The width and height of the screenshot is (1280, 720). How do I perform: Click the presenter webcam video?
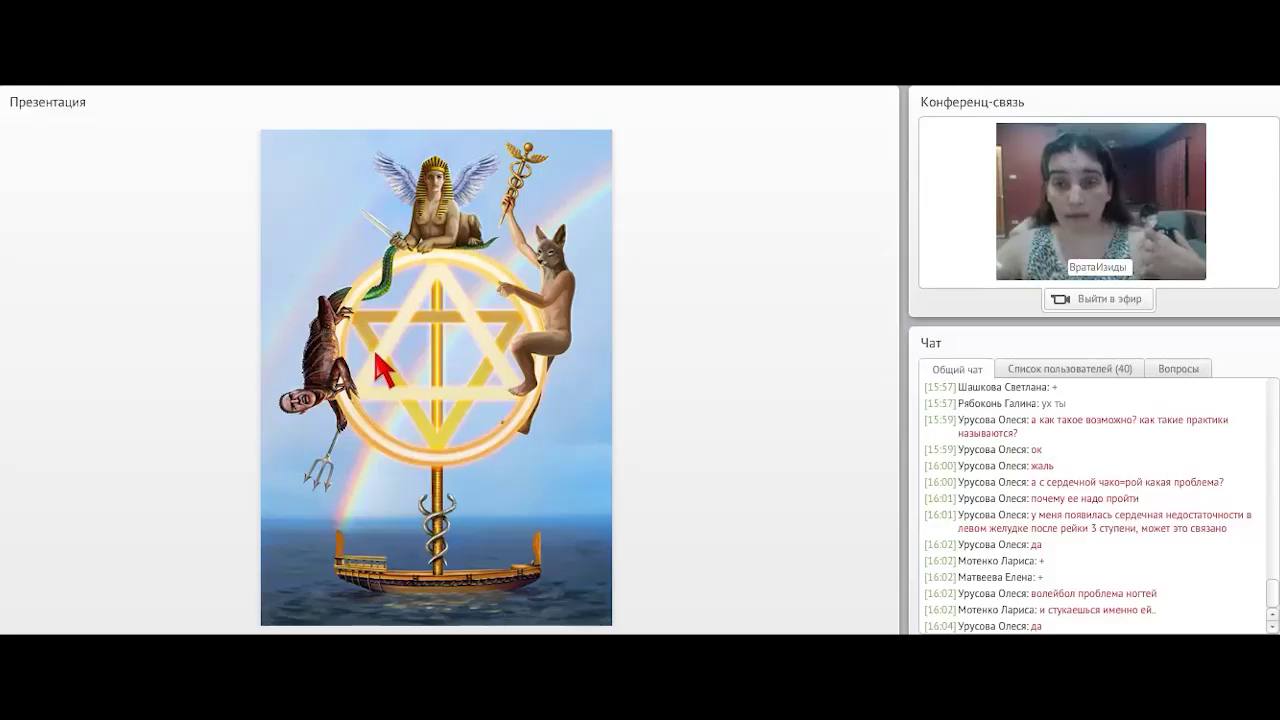1101,201
